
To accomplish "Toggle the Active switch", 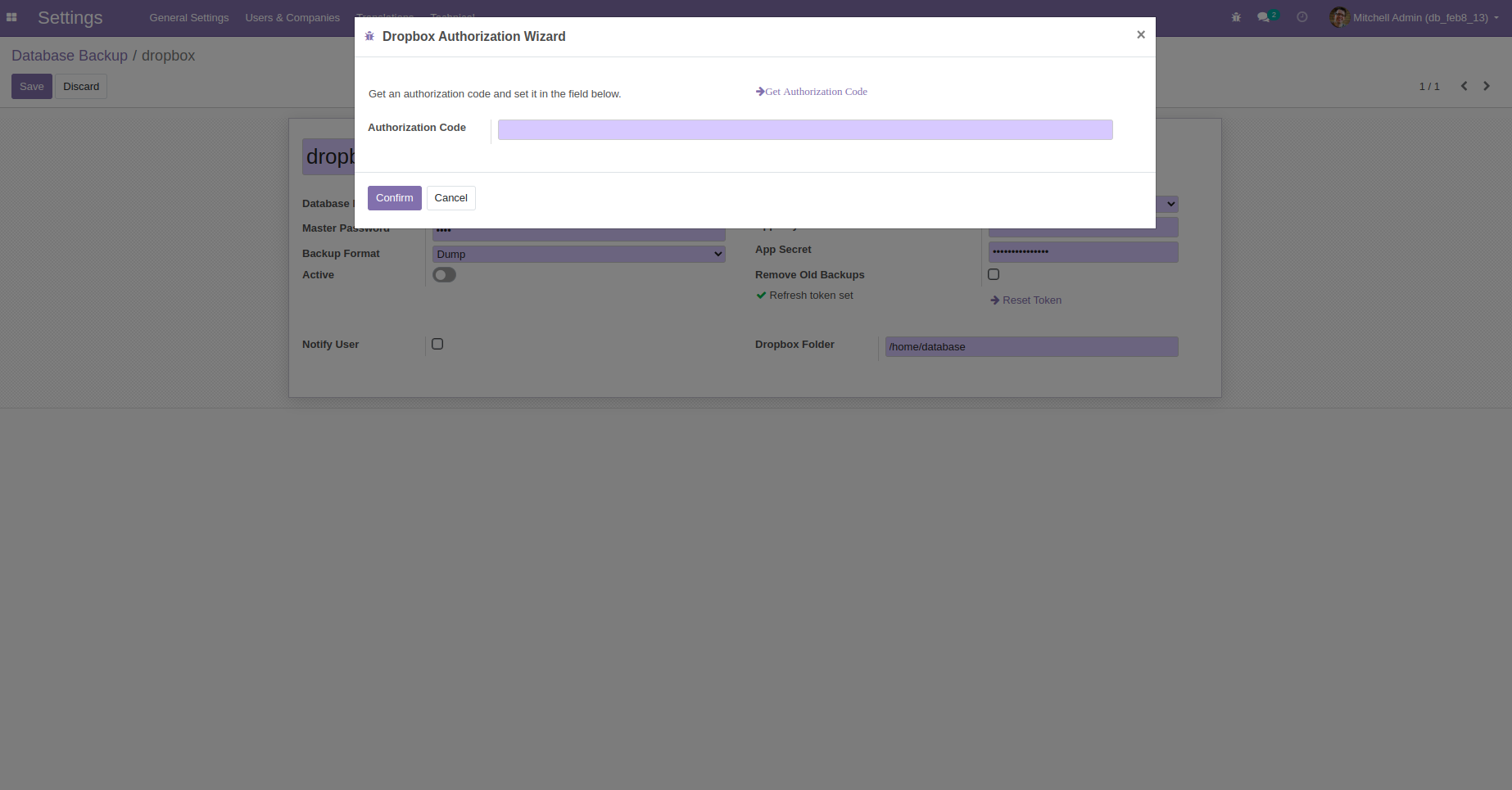I will 444,275.
